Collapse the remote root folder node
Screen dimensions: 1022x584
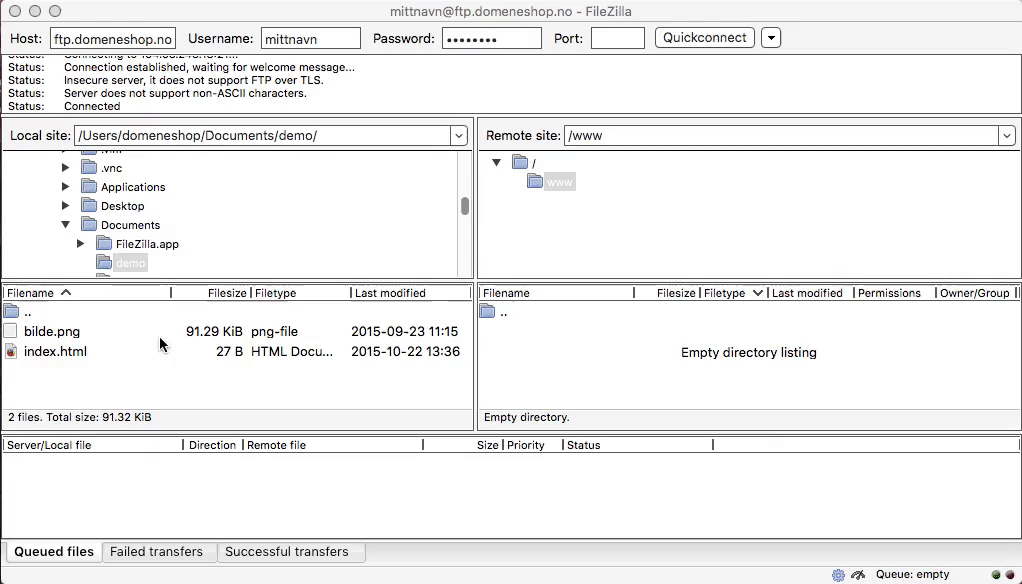(x=497, y=162)
